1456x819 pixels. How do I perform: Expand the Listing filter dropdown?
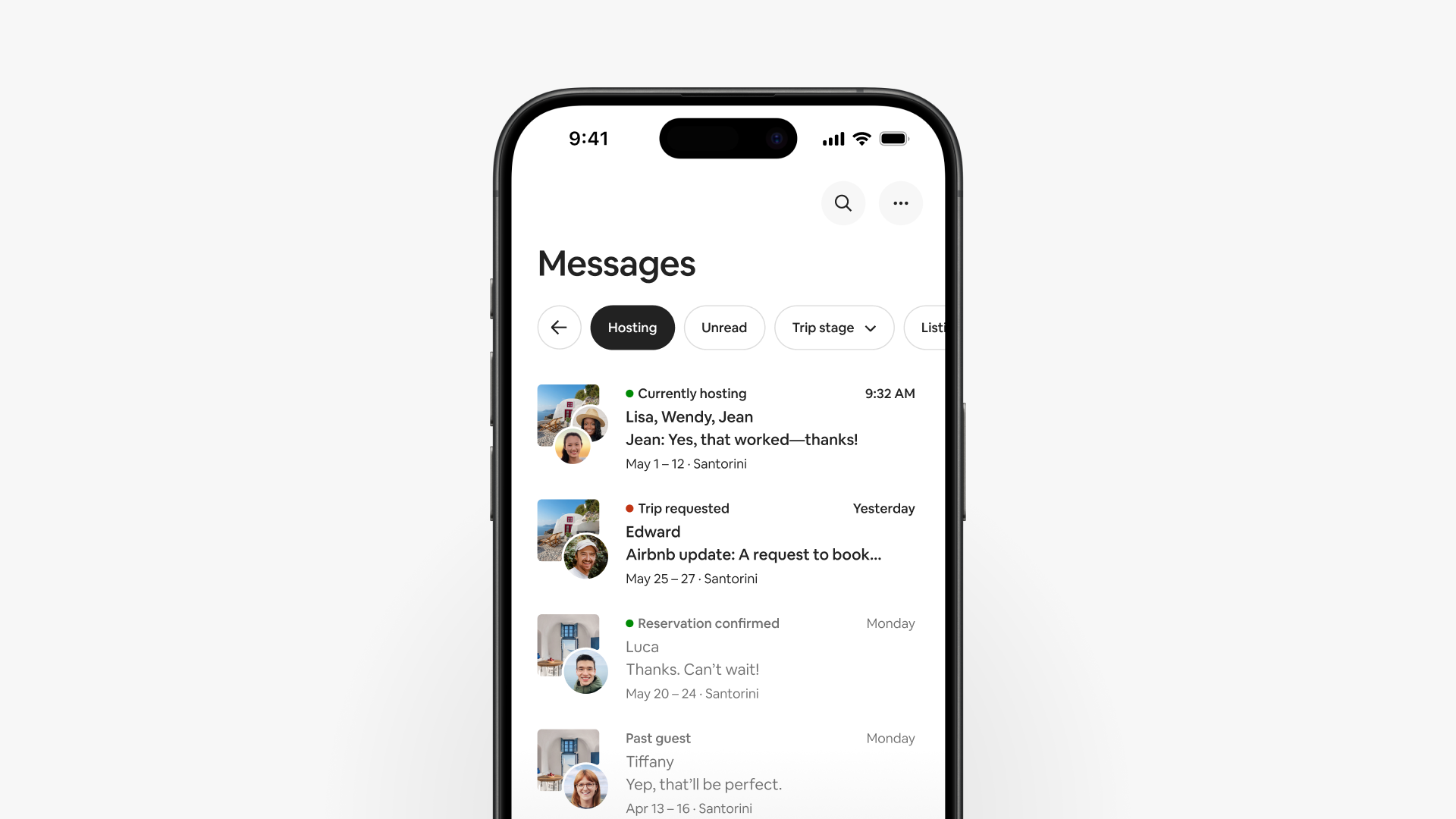click(x=930, y=327)
